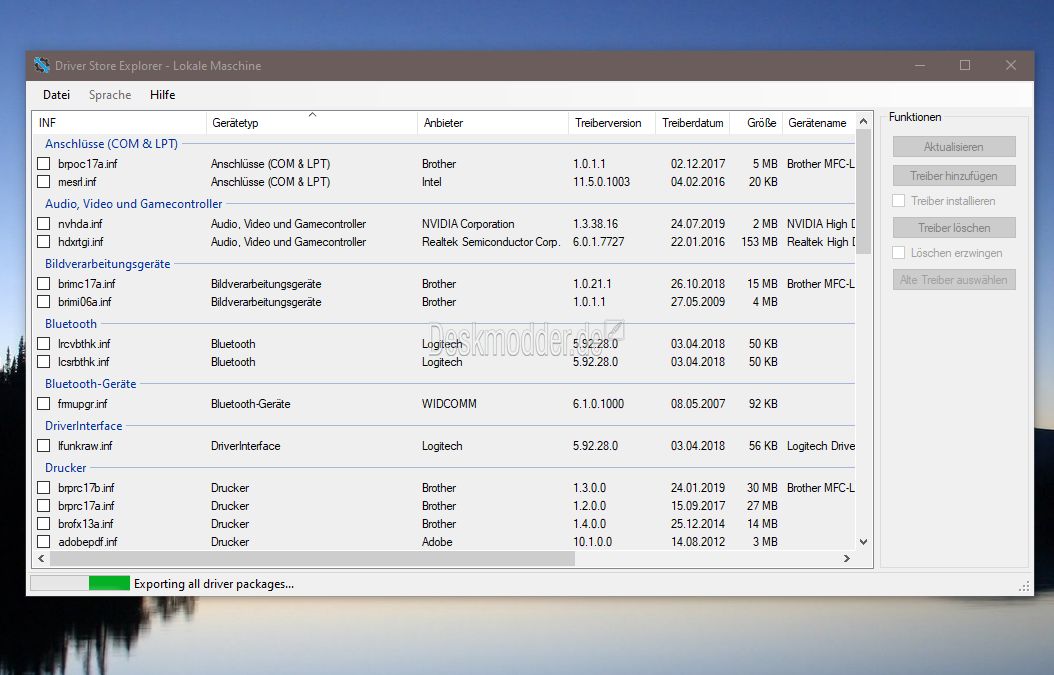
Task: Click the window resize grip
Action: [1024, 587]
